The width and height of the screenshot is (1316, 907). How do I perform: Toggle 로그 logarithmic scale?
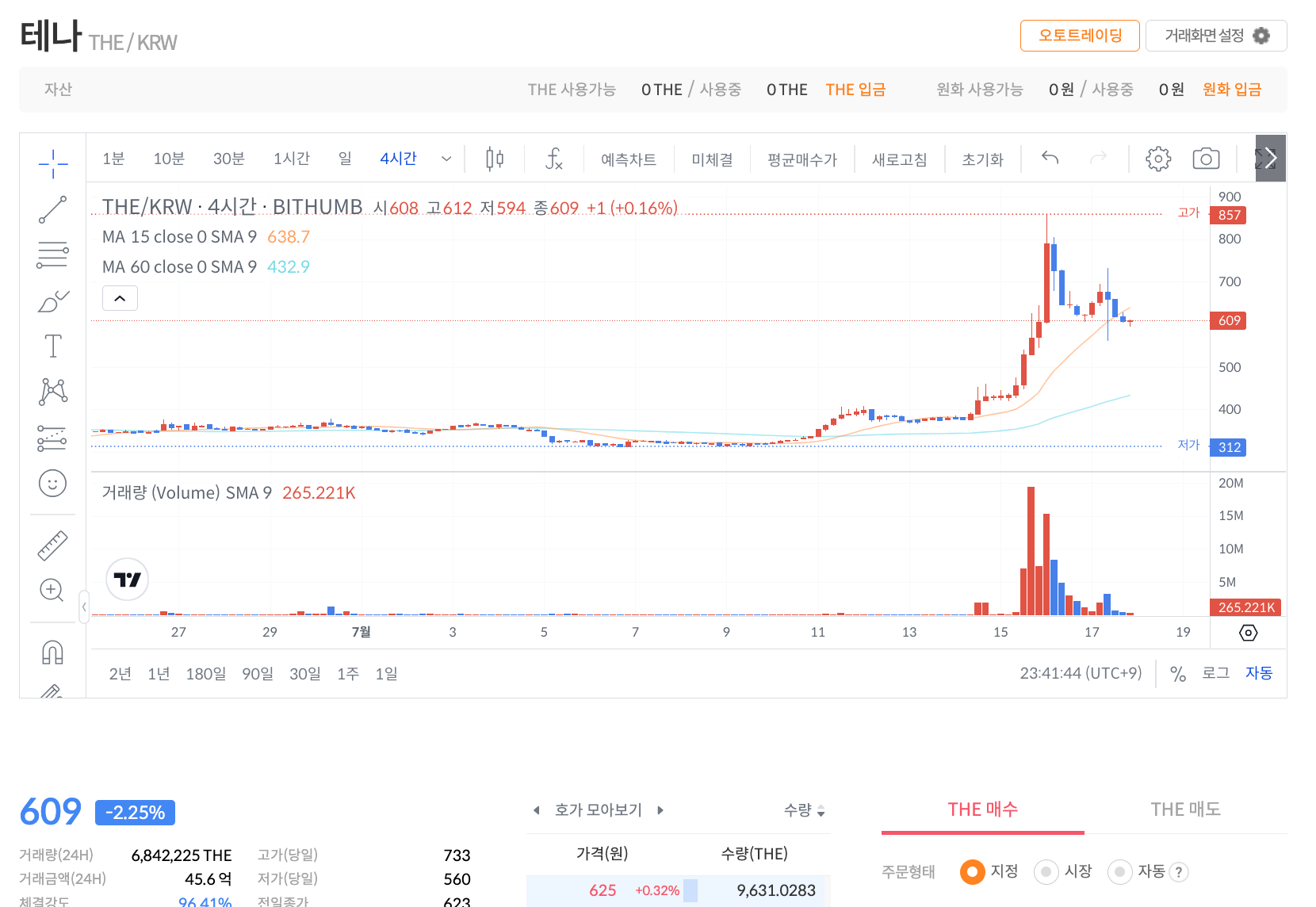pyautogui.click(x=1215, y=673)
